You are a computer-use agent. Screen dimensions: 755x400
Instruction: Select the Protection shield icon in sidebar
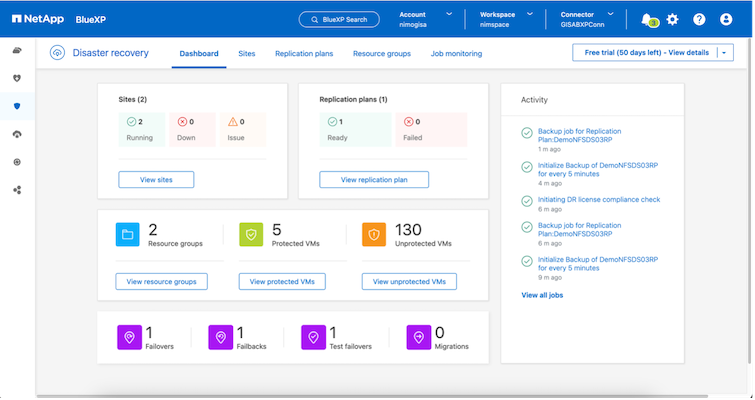point(17,105)
